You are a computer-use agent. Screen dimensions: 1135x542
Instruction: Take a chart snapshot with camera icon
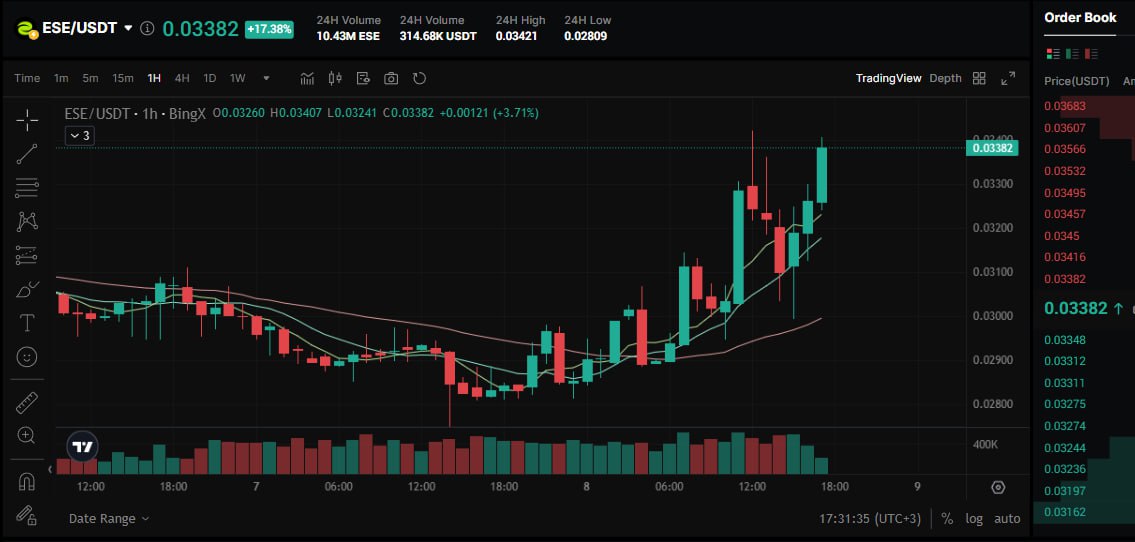coord(391,78)
